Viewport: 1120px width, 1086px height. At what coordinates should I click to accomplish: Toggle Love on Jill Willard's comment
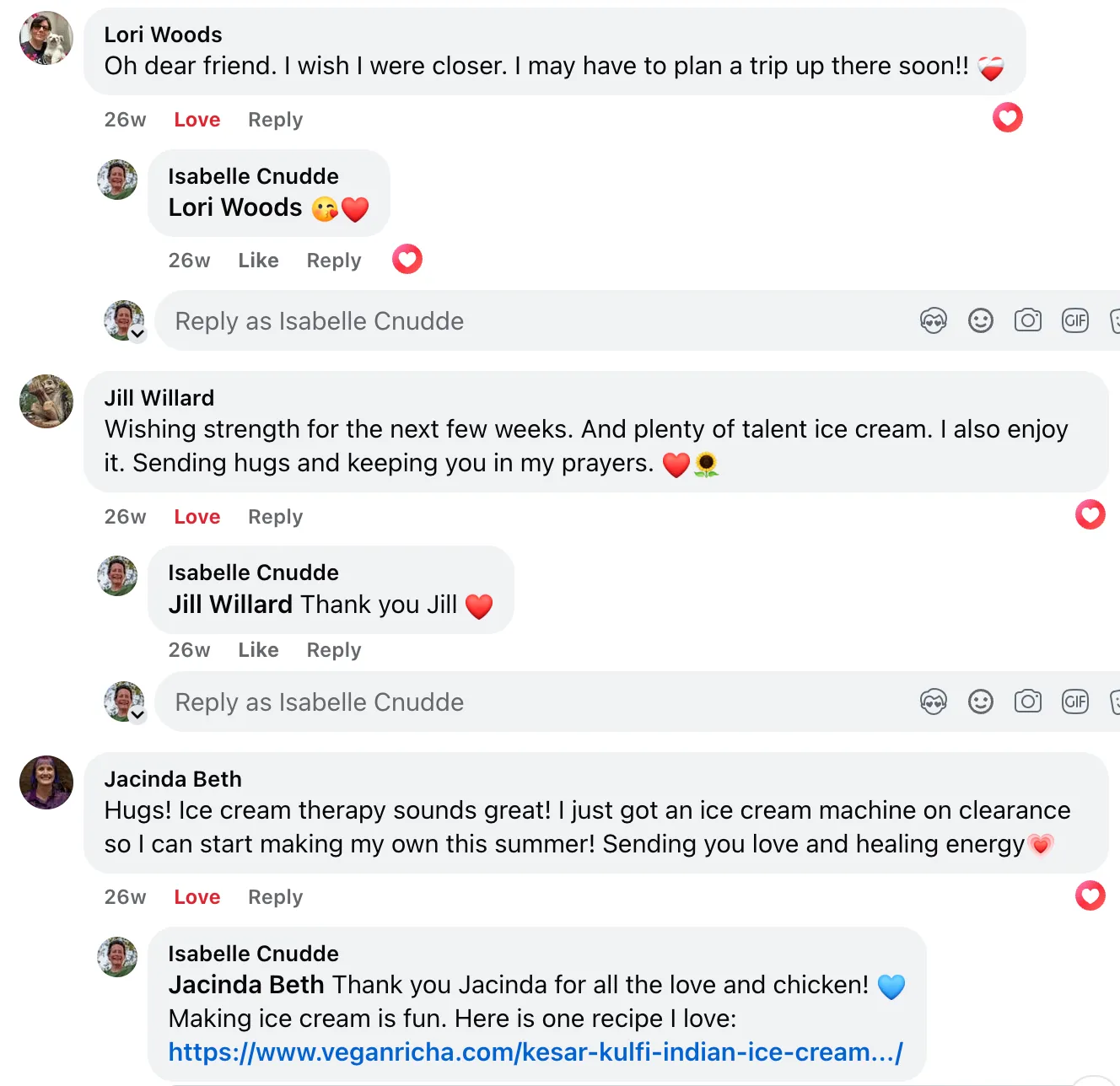pyautogui.click(x=197, y=517)
